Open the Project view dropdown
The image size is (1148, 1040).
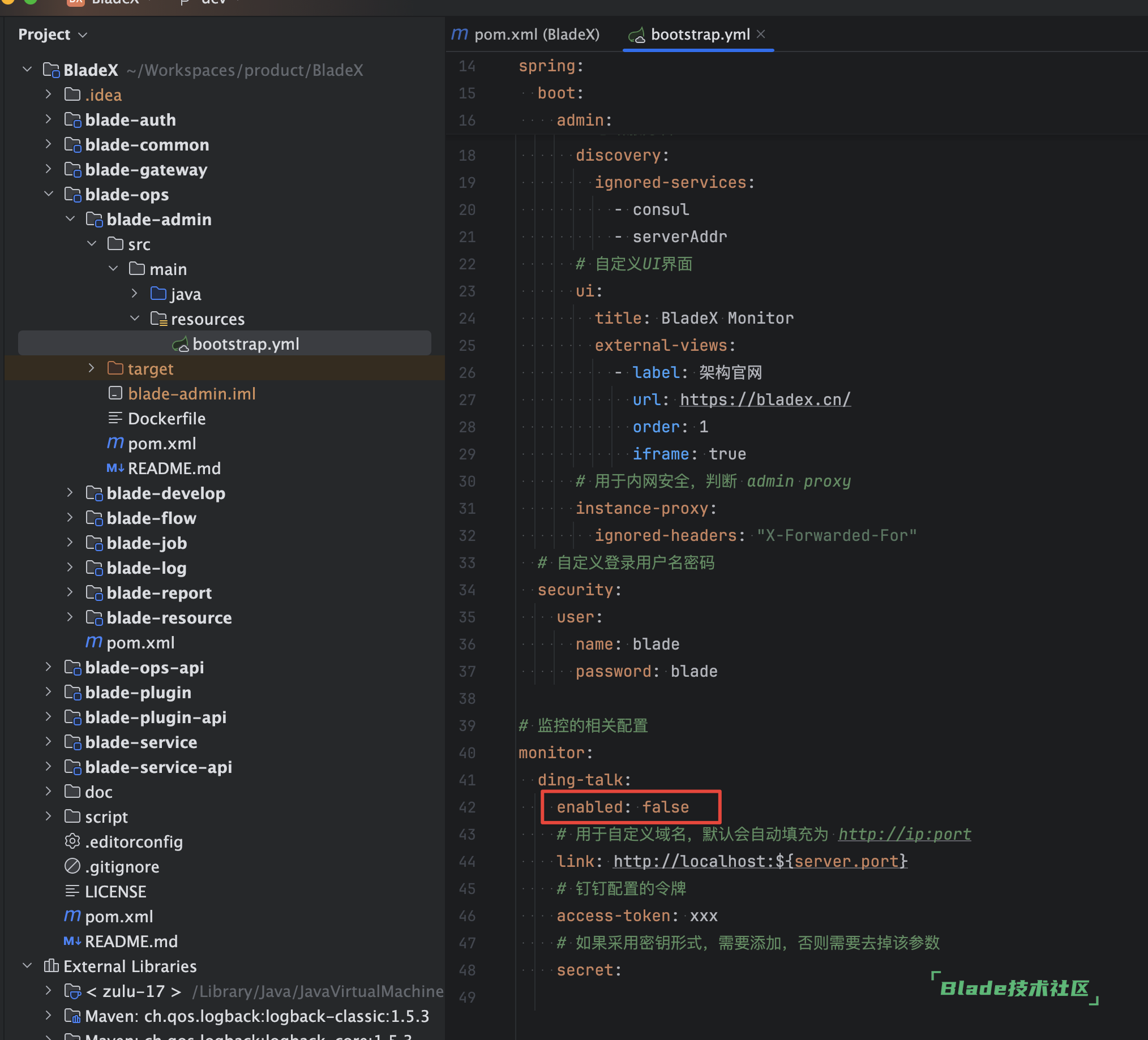click(x=53, y=35)
